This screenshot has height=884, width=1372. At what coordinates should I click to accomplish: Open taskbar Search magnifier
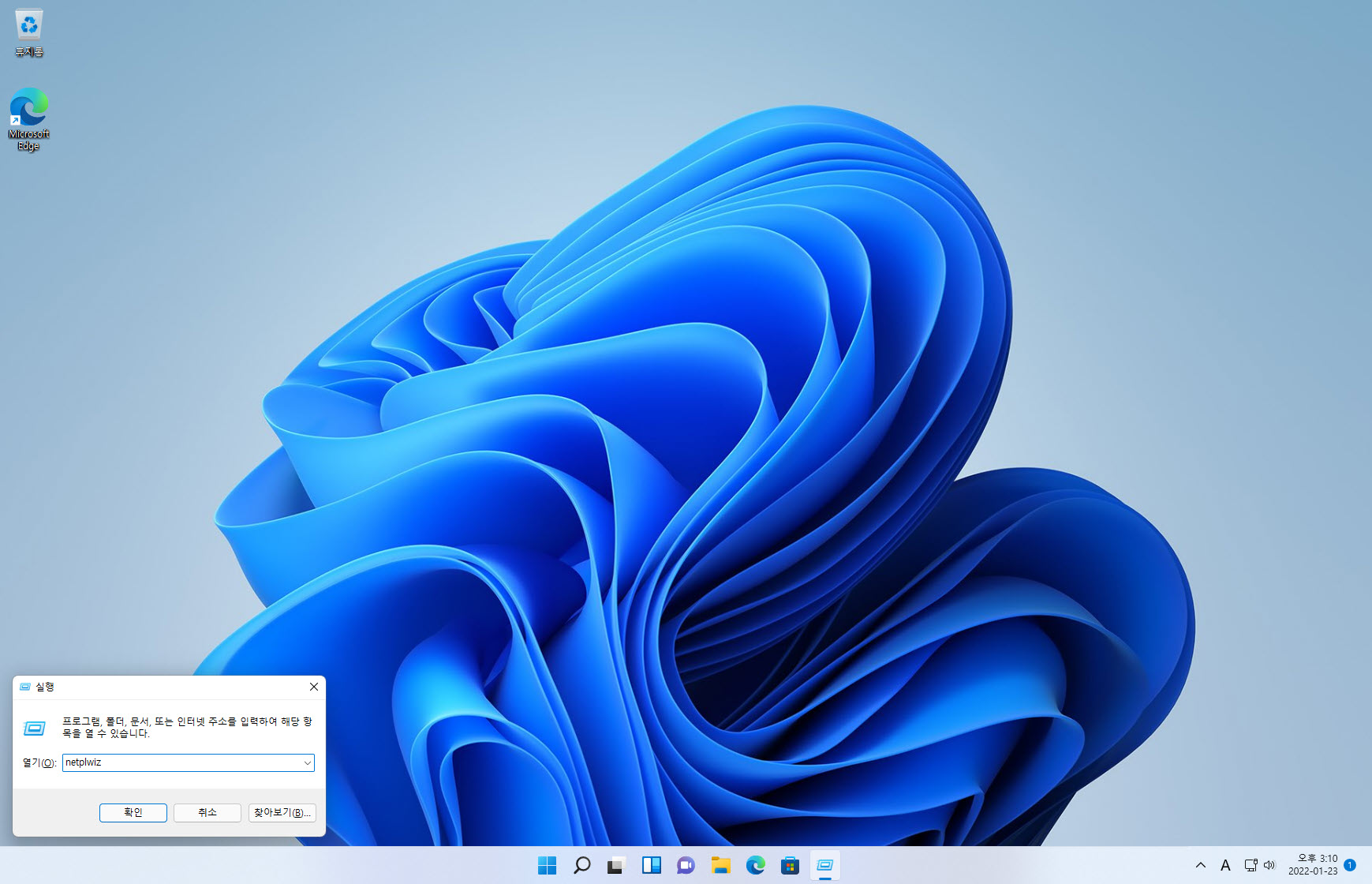[581, 865]
